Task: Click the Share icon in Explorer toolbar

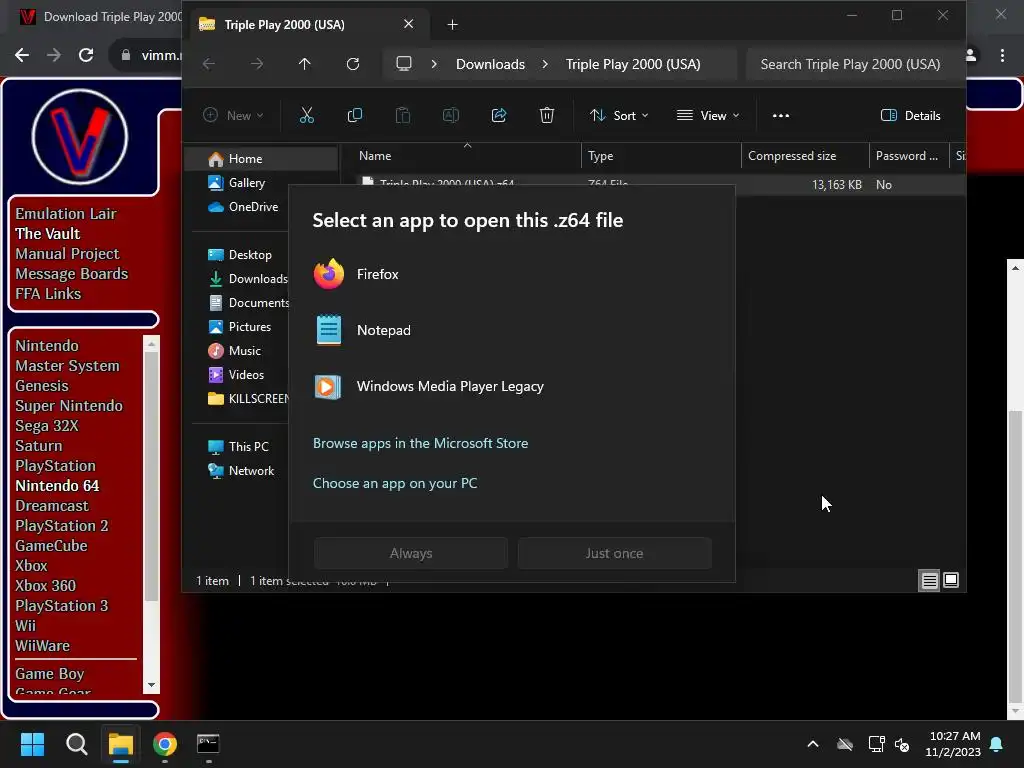Action: click(499, 116)
